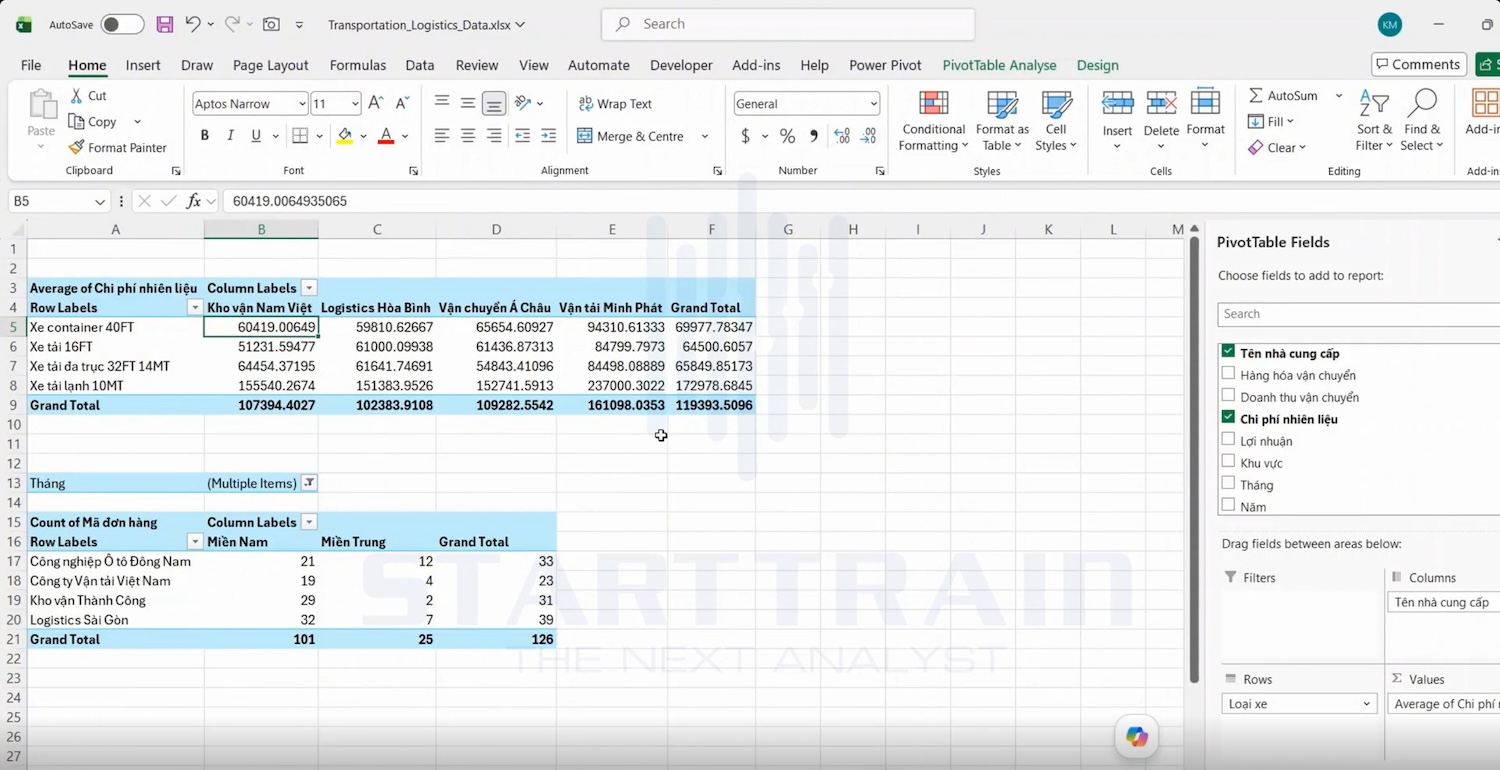
Task: Click the red Font Colour swatch
Action: 386,137
